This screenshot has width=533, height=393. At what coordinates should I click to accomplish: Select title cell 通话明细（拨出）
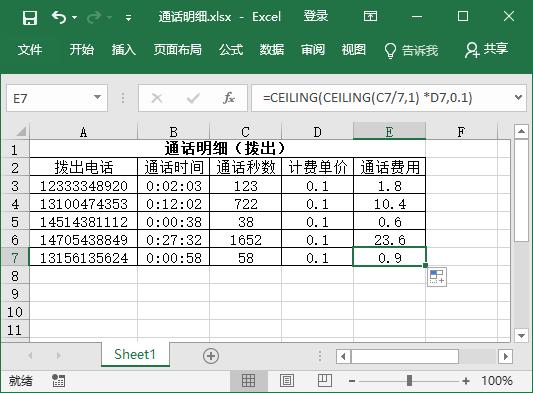tap(227, 149)
